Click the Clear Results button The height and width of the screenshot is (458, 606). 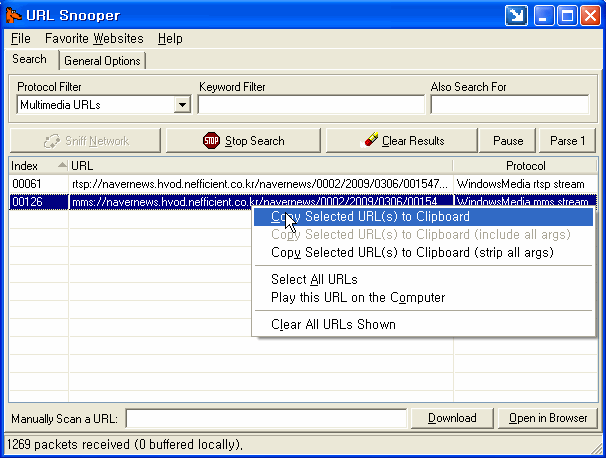[402, 141]
